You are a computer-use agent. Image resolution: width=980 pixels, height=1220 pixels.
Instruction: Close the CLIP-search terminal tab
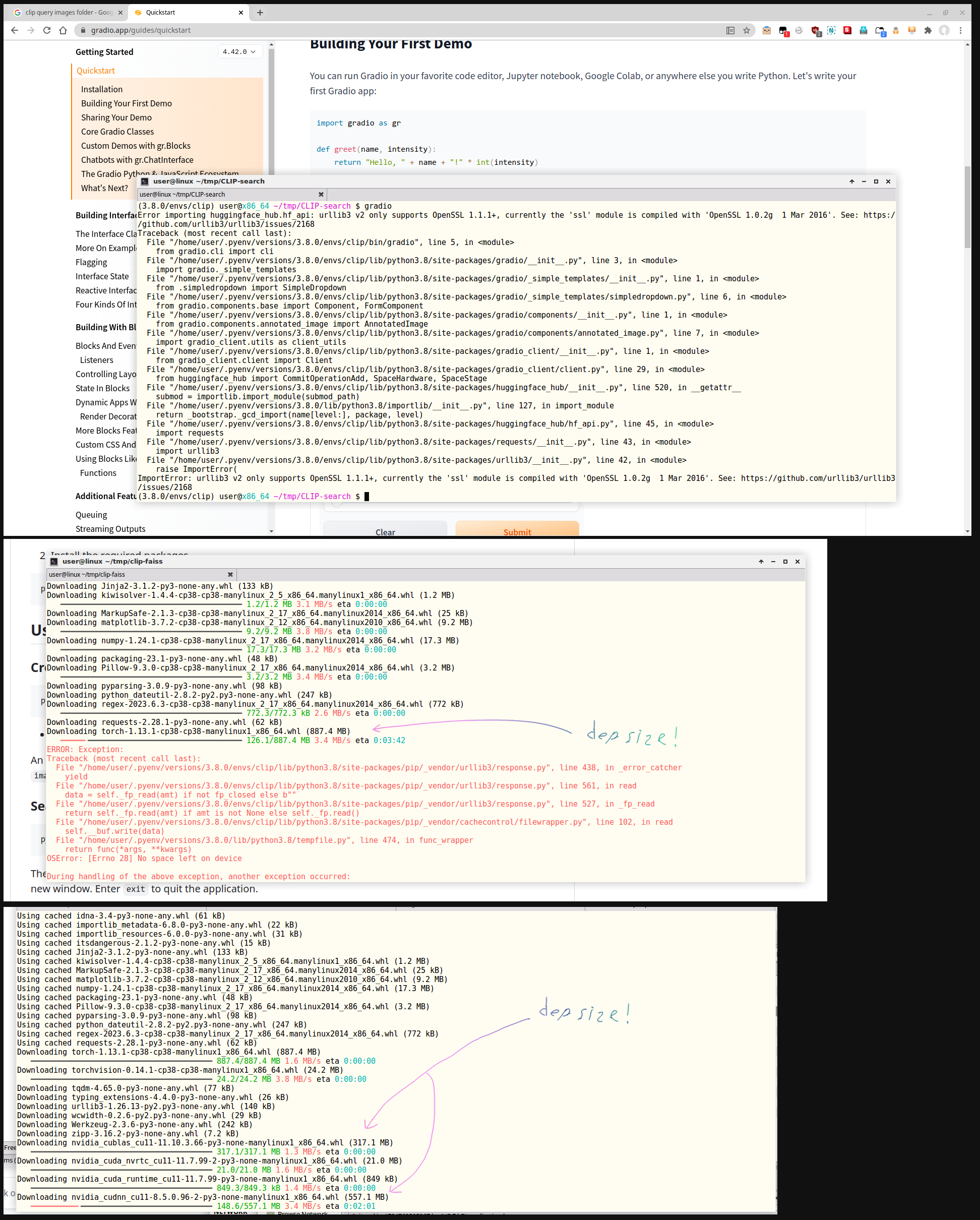click(x=321, y=194)
